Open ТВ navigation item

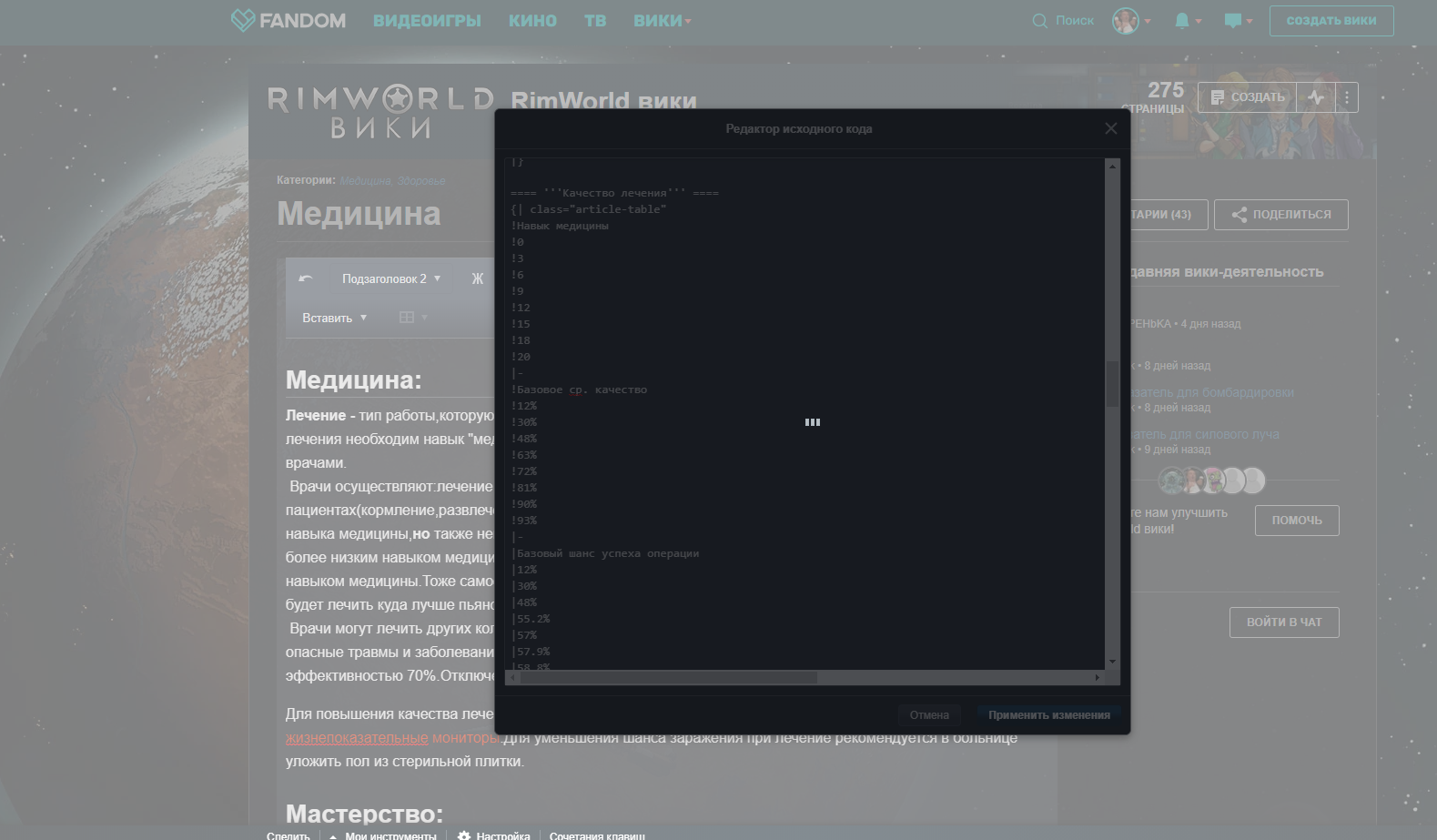(595, 20)
